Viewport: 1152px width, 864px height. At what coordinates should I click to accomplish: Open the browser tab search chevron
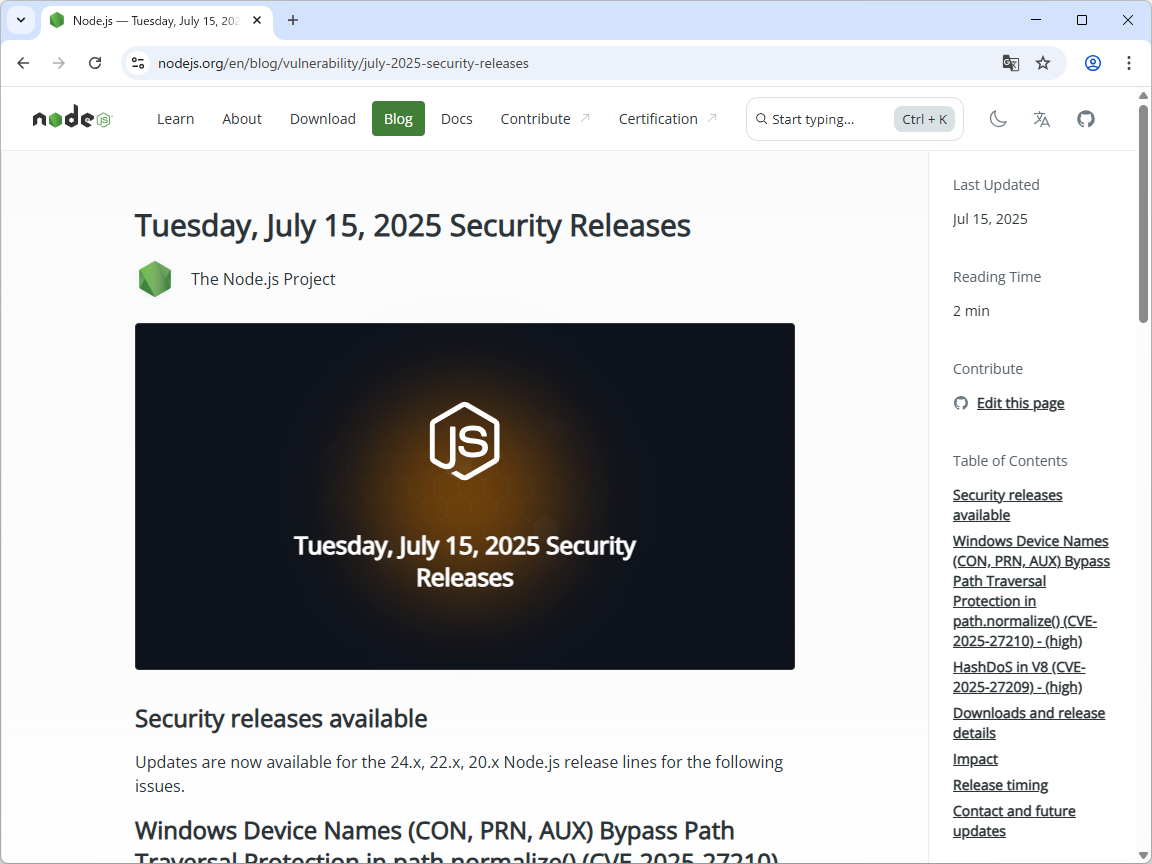(20, 20)
